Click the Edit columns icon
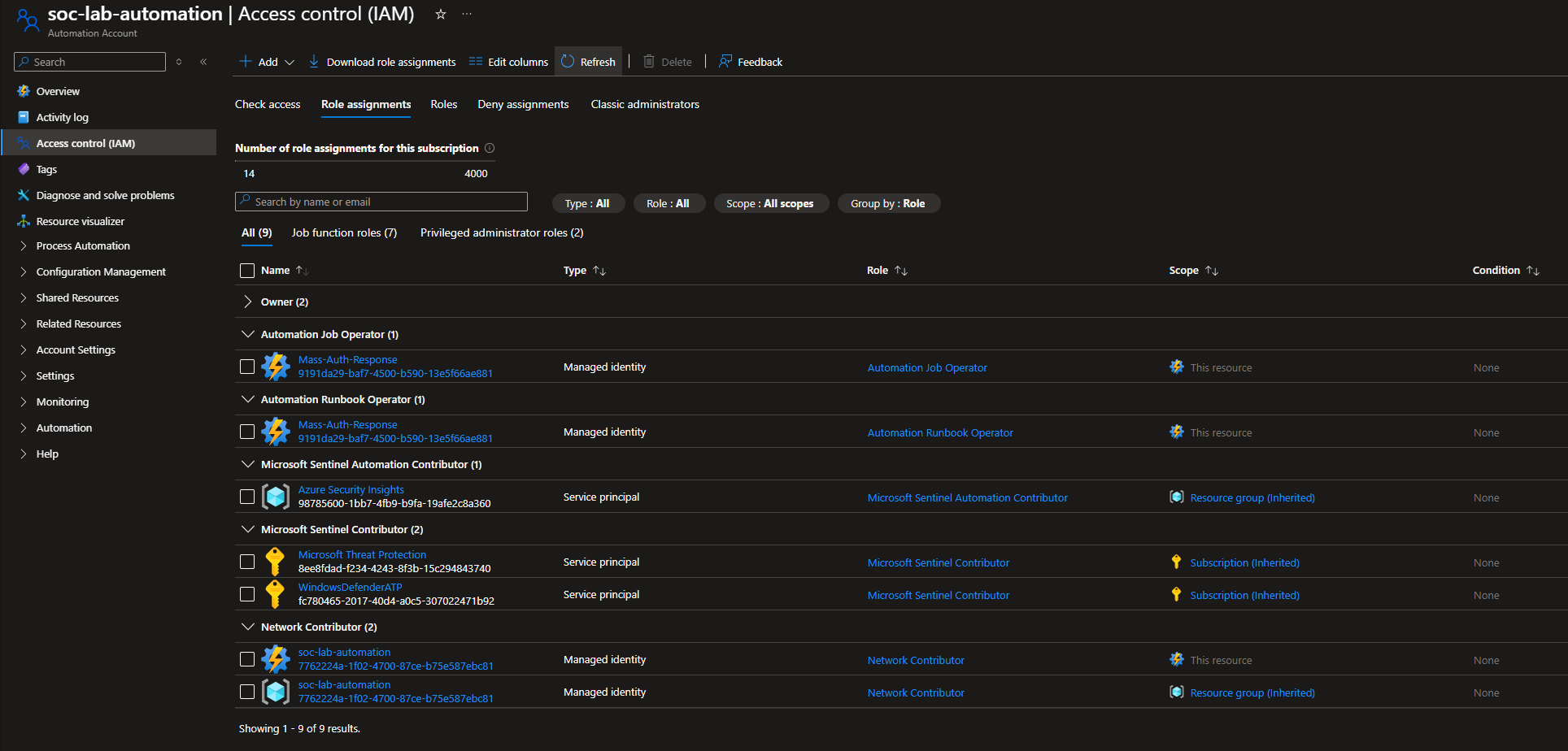The width and height of the screenshot is (1568, 751). pyautogui.click(x=476, y=62)
